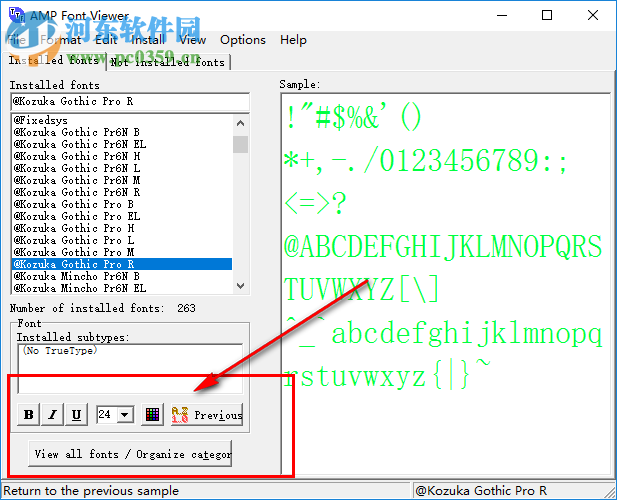The width and height of the screenshot is (617, 500).
Task: Select @Kozuka Gothic Pr6N L
Action: click(x=122, y=168)
